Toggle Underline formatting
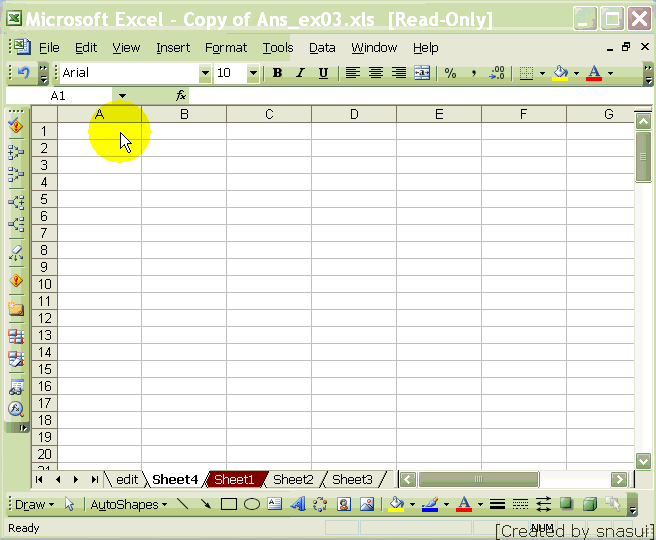The width and height of the screenshot is (656, 540). coord(323,73)
